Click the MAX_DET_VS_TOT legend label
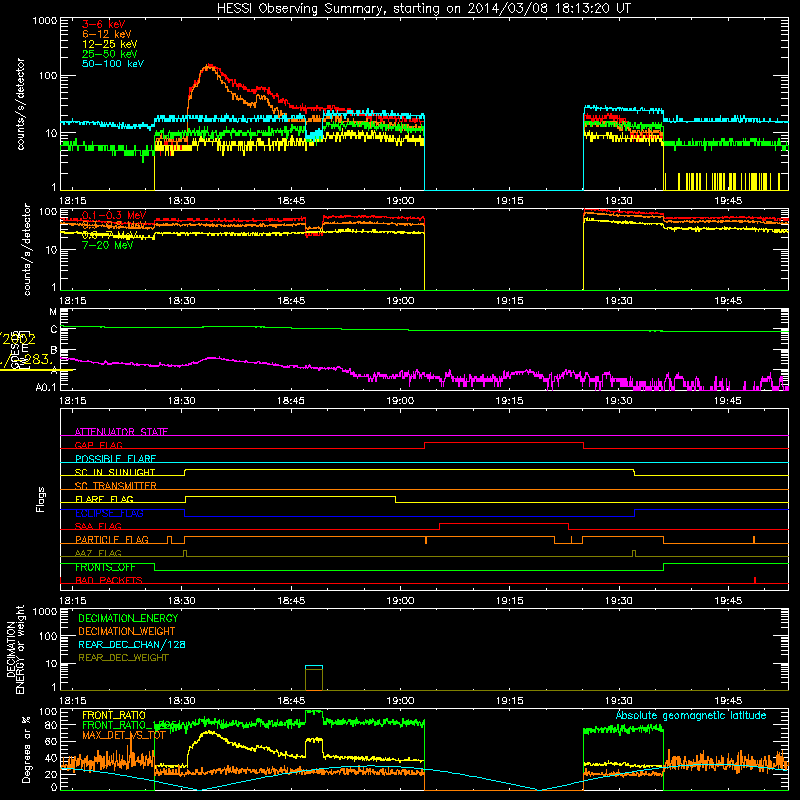This screenshot has width=800, height=800. point(124,735)
